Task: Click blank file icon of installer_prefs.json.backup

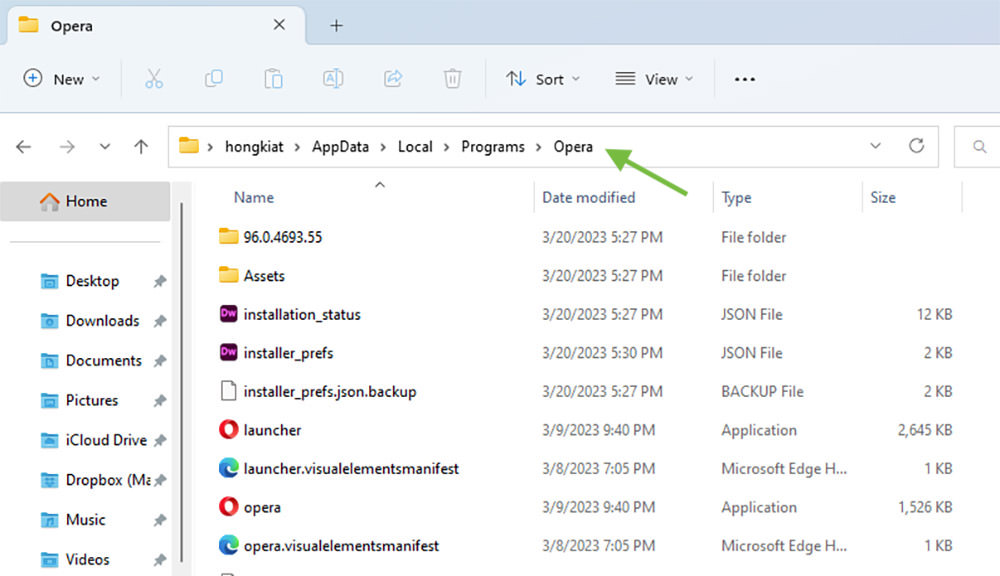Action: [x=228, y=390]
